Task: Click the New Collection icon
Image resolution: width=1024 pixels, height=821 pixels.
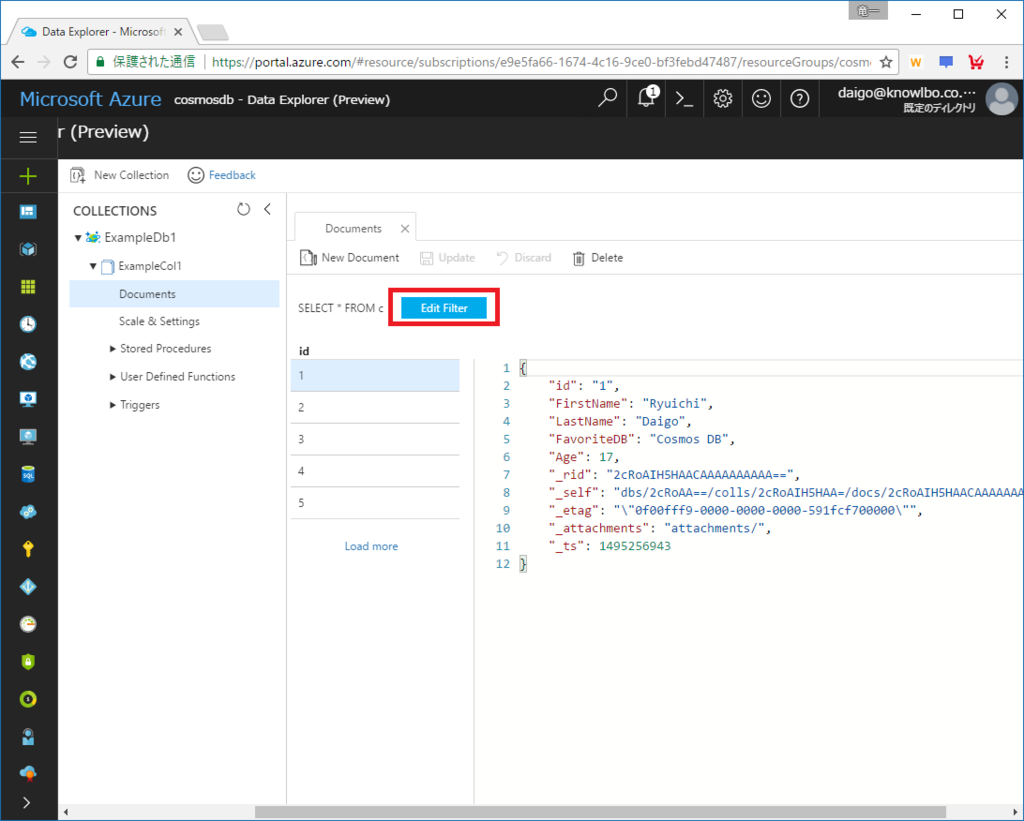Action: click(x=78, y=175)
